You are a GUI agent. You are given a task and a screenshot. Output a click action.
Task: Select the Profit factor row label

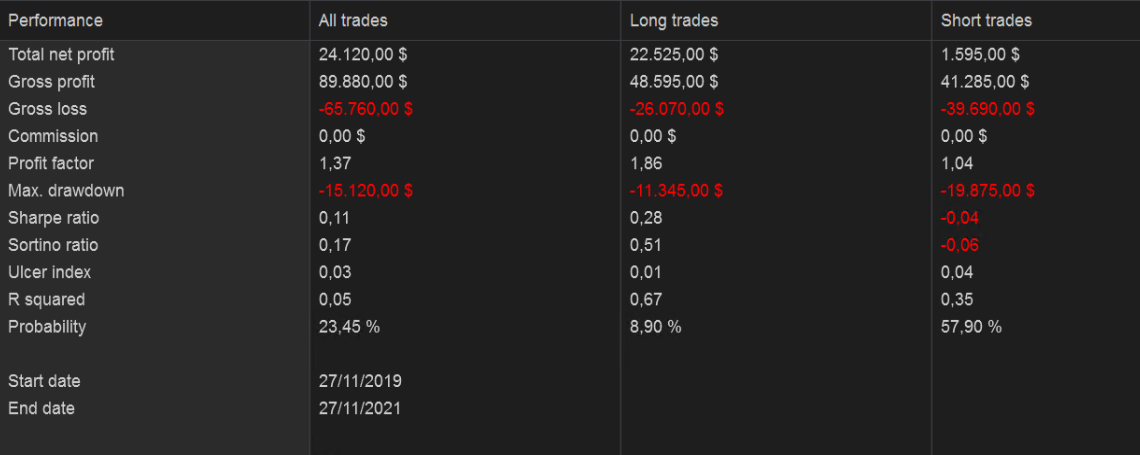[51, 163]
